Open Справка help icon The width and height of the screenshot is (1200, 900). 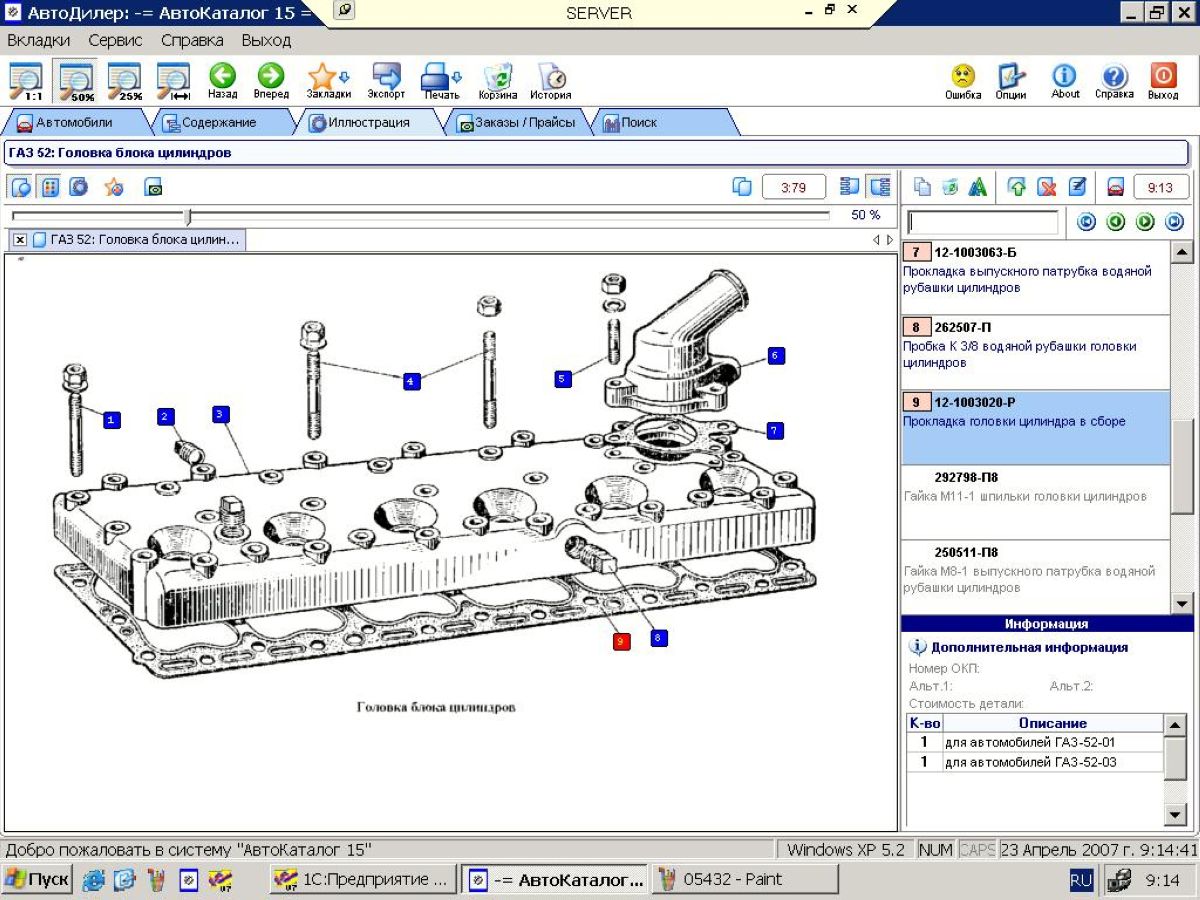tap(1114, 81)
